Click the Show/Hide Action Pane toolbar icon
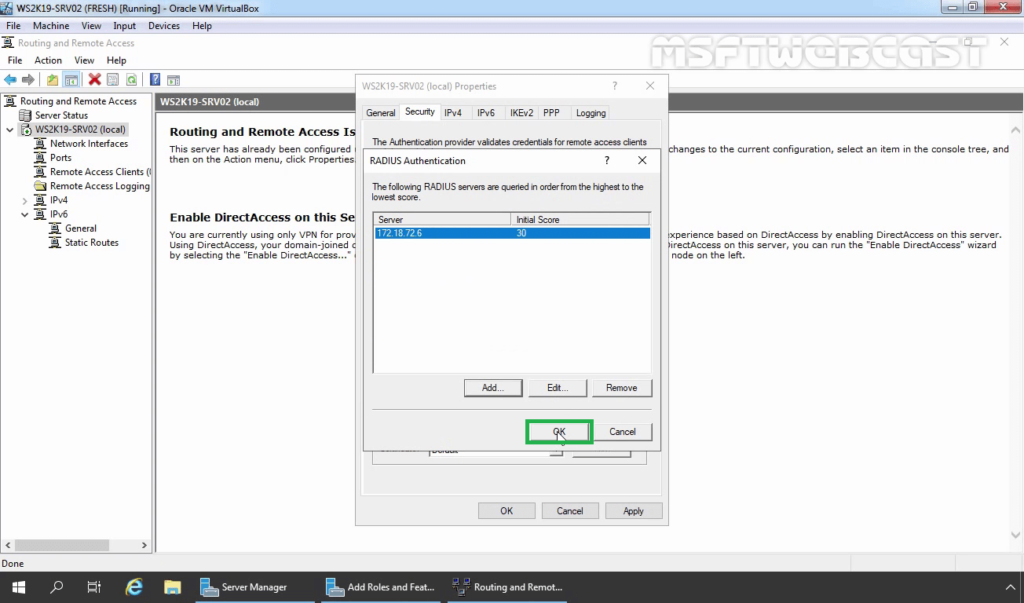Screen dimensions: 1024x603 pyautogui.click(x=173, y=80)
